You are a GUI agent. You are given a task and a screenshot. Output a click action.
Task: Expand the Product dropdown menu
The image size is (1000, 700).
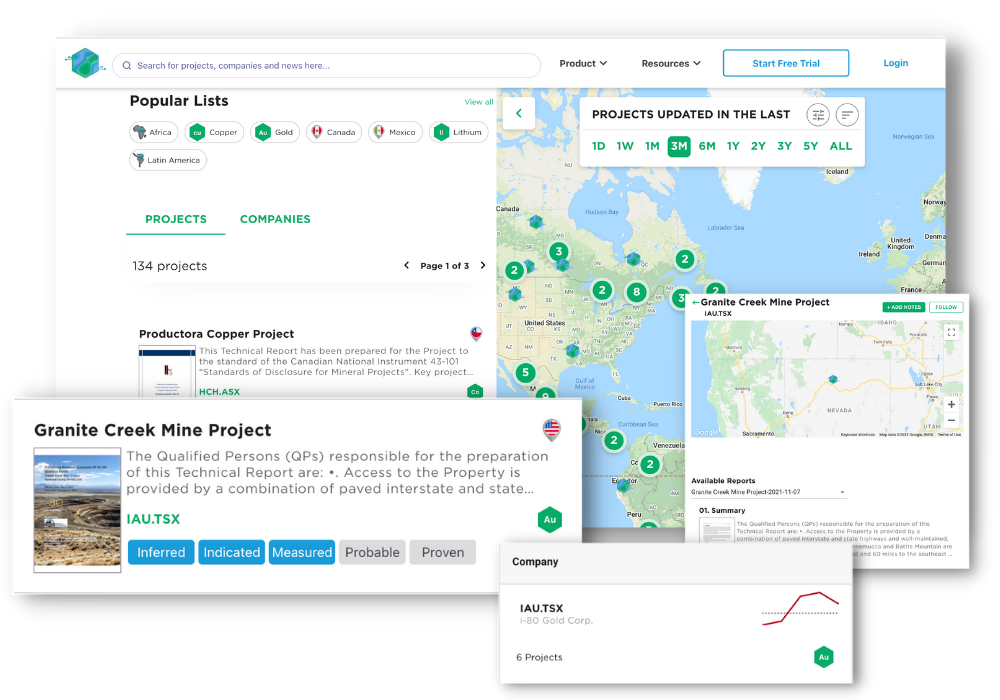583,63
